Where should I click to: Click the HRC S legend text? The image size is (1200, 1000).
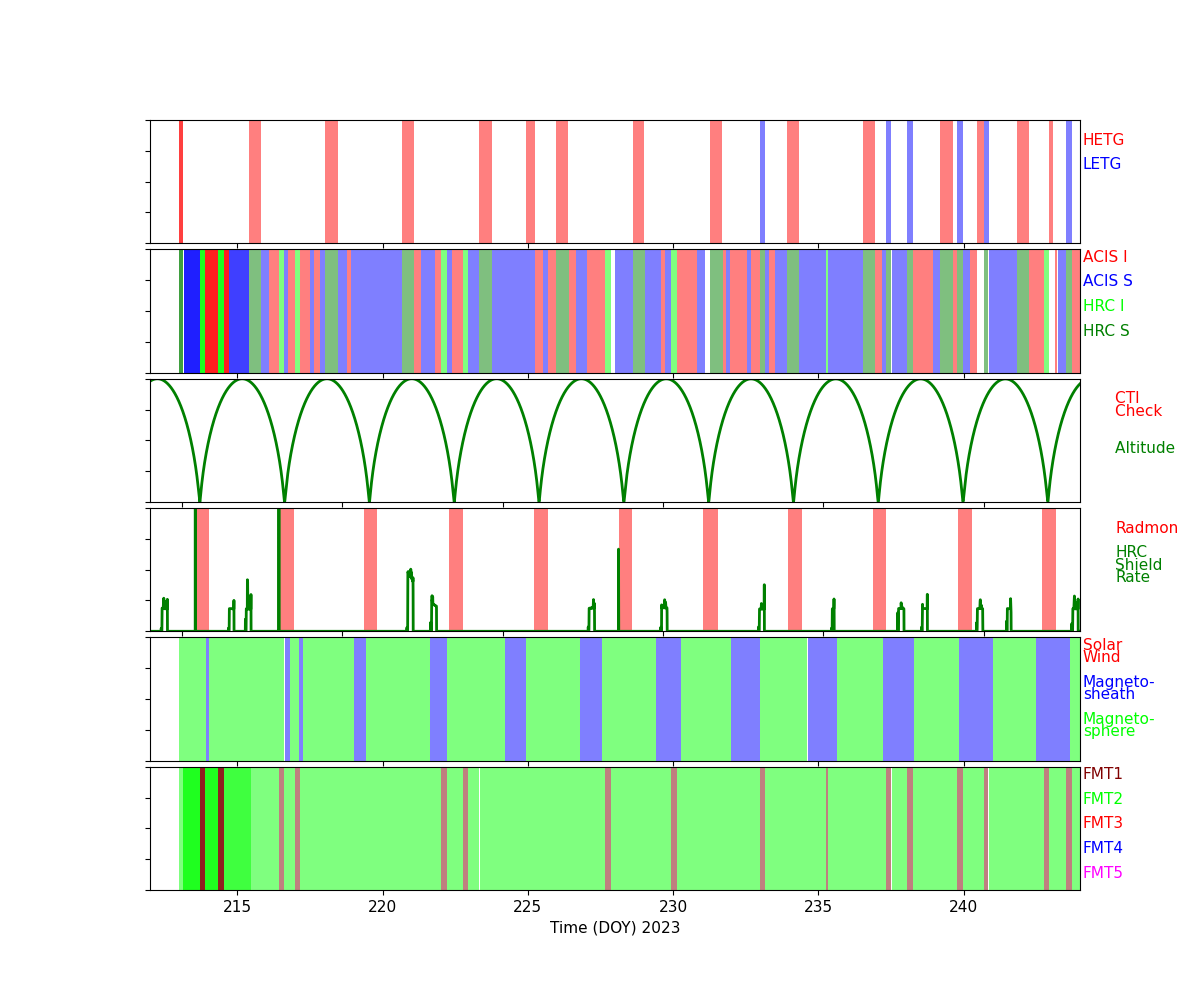tap(1105, 332)
